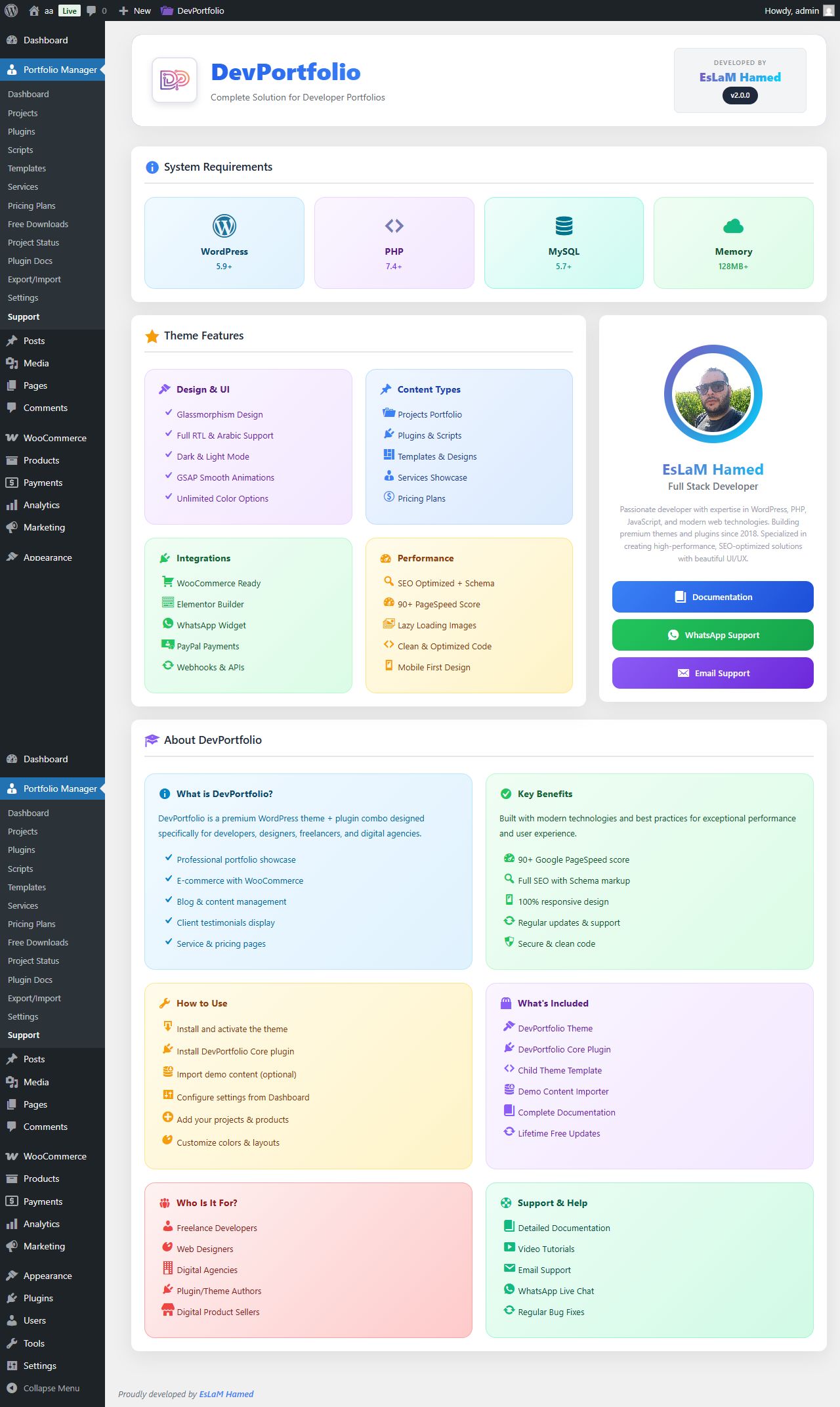840x1407 pixels.
Task: Click the life ring icon beside Support & Help
Action: pyautogui.click(x=506, y=1203)
